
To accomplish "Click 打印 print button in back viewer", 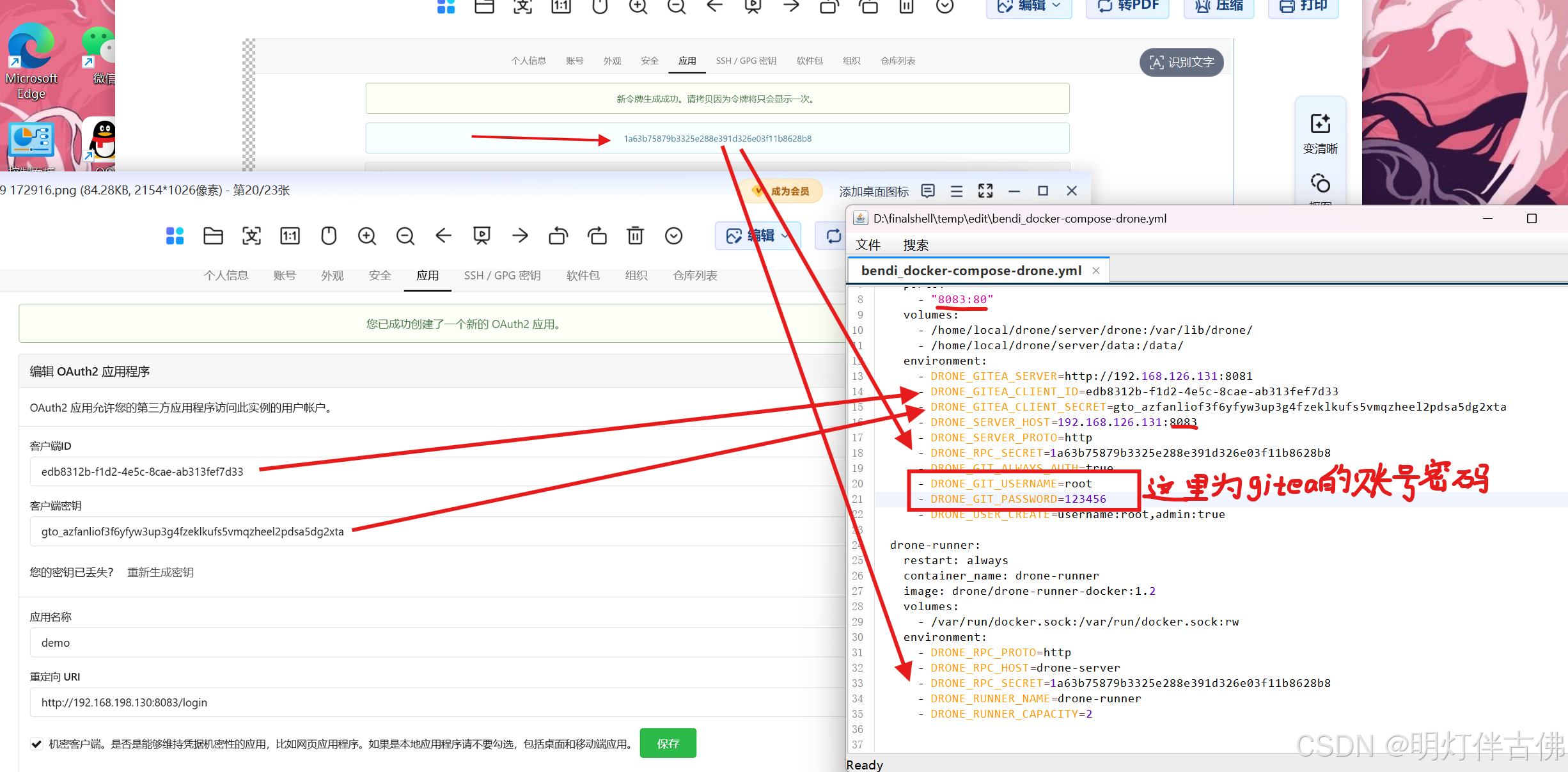I will (x=1303, y=6).
